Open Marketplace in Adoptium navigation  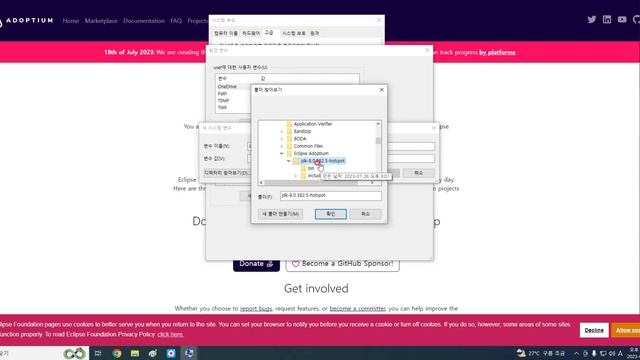(101, 21)
